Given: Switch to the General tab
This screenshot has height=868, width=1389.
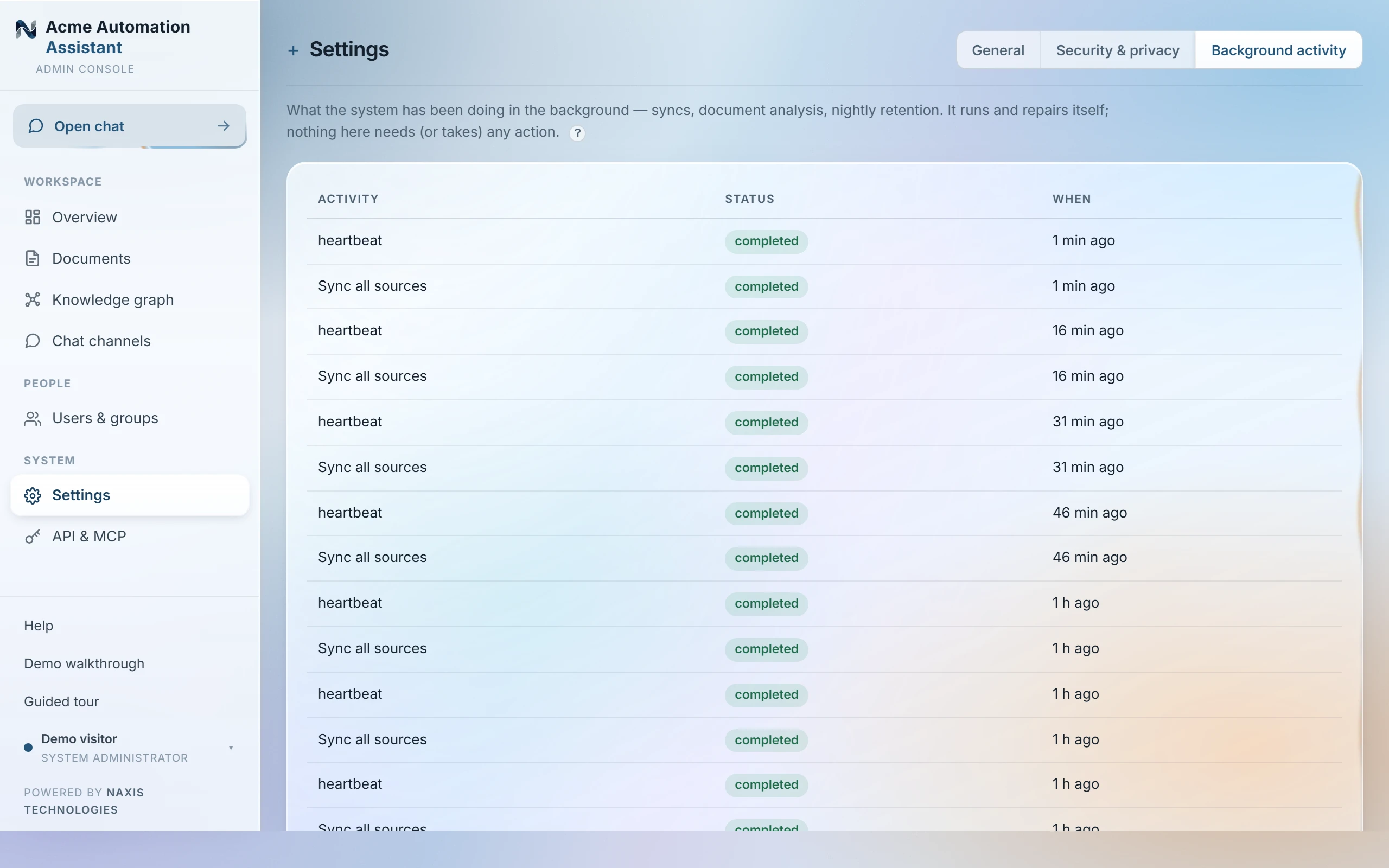Looking at the screenshot, I should tap(998, 50).
